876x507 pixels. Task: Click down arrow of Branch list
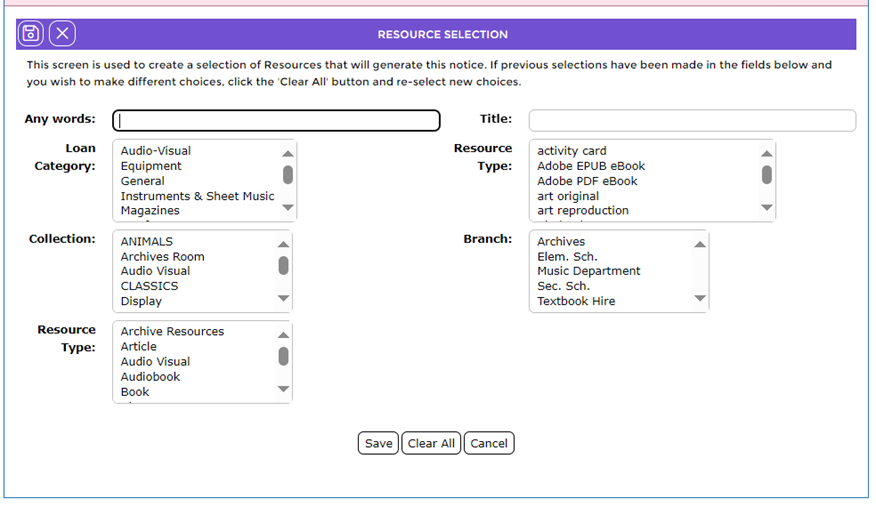pos(699,298)
